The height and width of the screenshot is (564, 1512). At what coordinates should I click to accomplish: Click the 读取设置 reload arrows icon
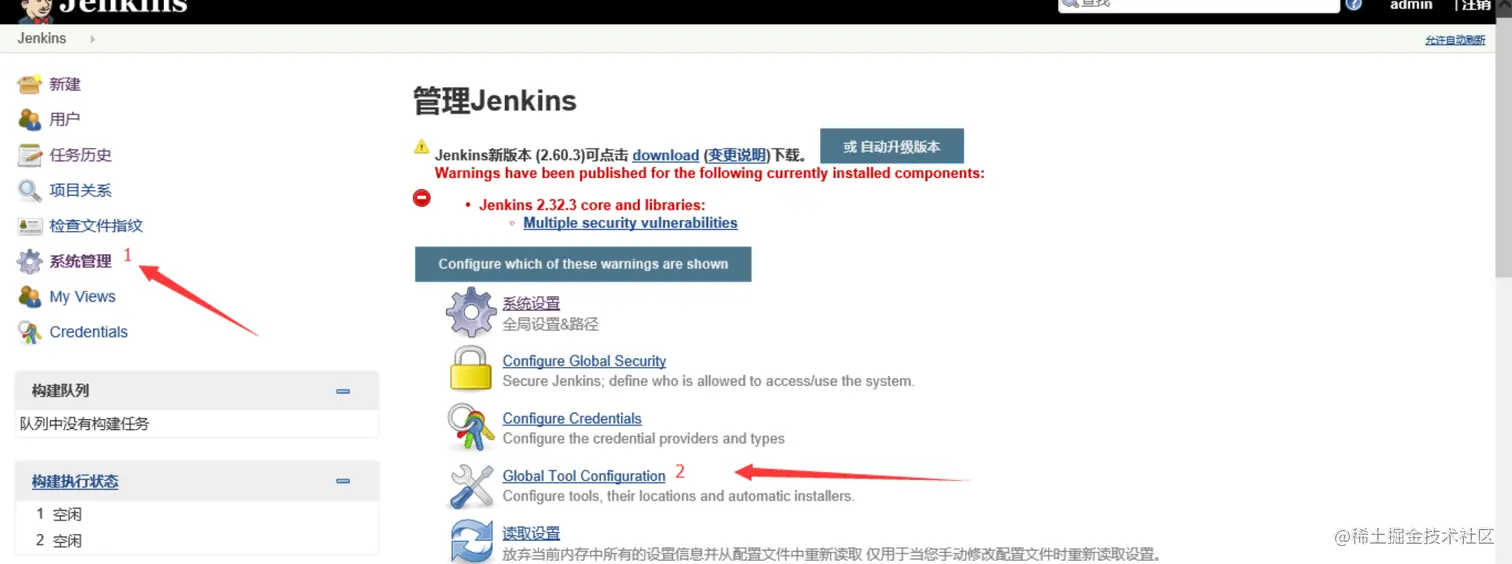(471, 541)
